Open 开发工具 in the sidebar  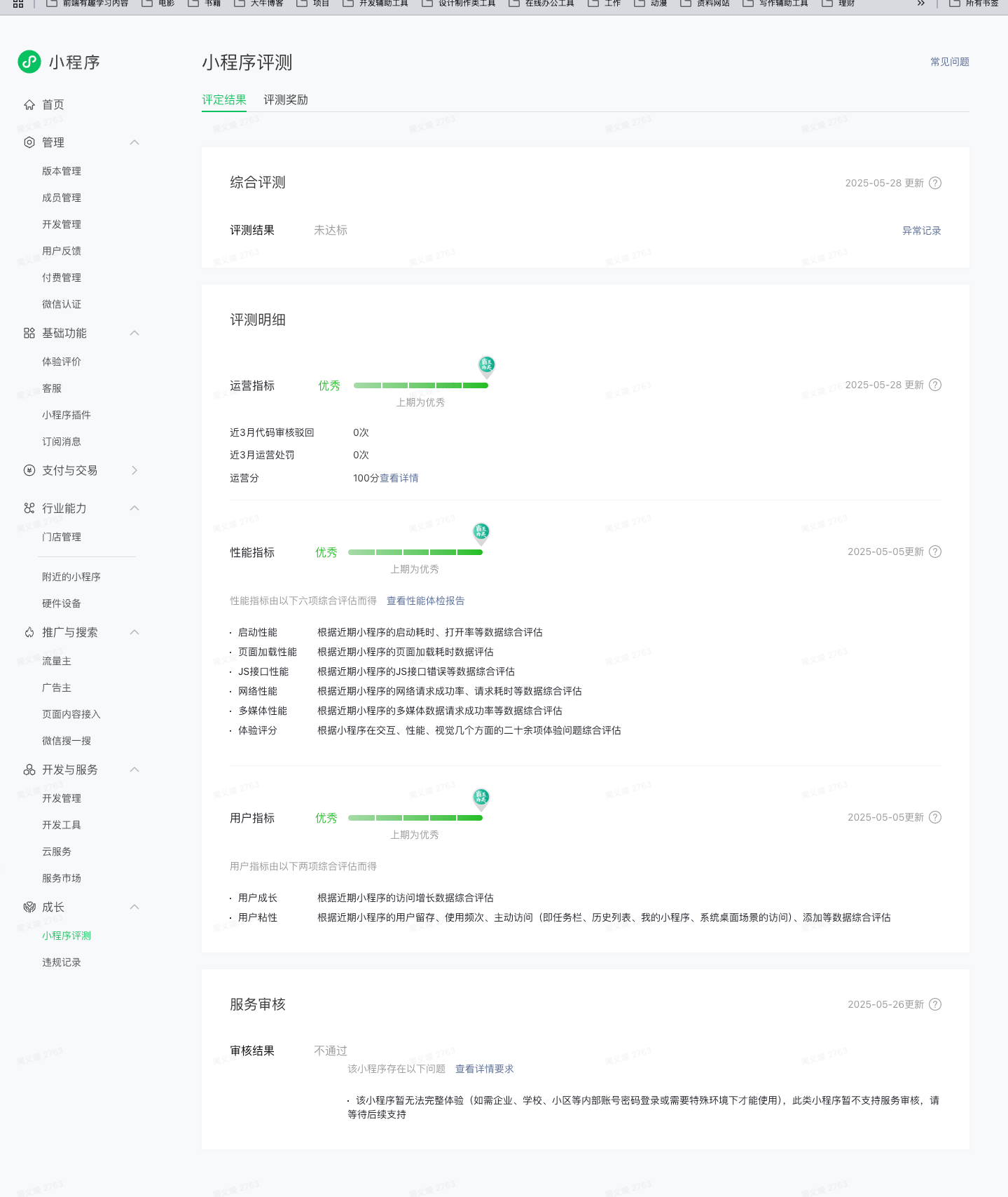click(62, 825)
